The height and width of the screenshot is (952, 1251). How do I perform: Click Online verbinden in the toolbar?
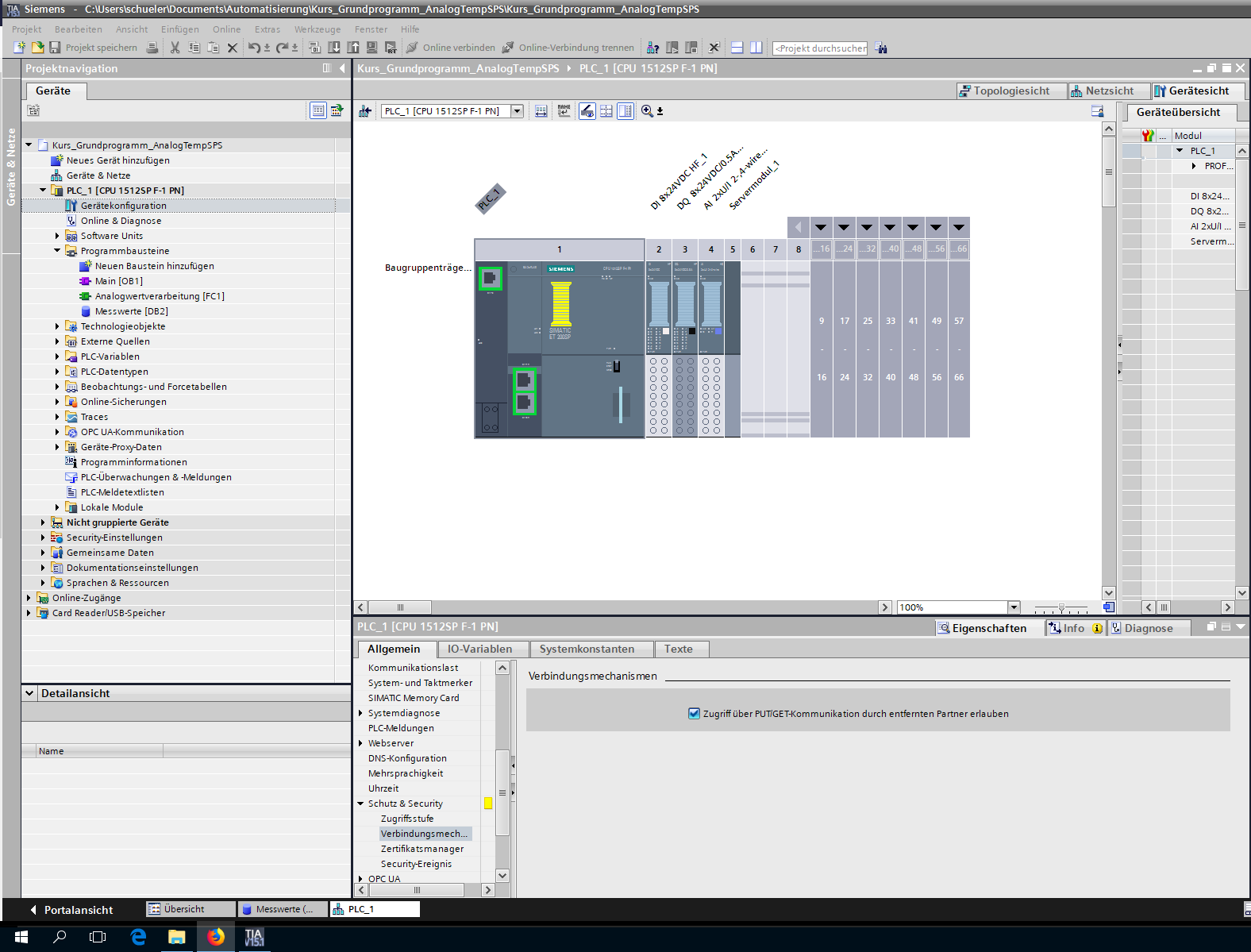[x=450, y=48]
